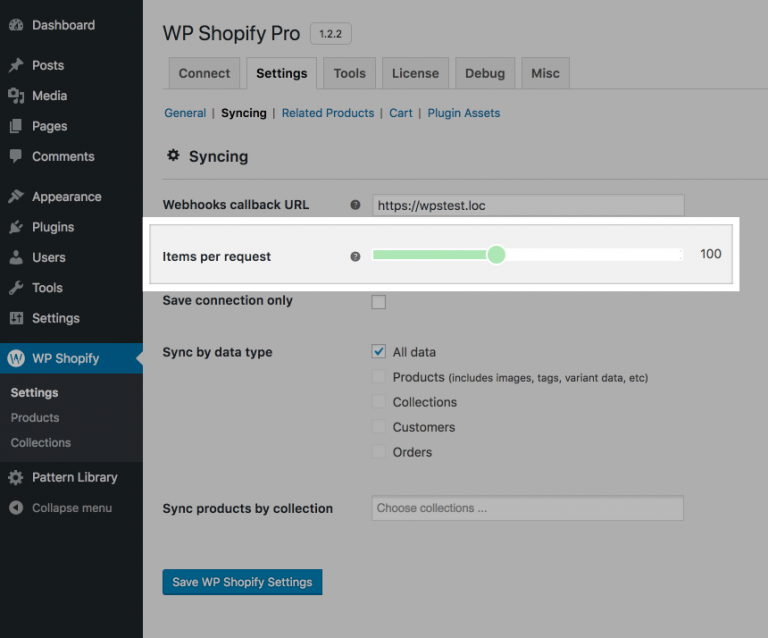Viewport: 768px width, 638px height.
Task: Open the Cart settings link
Action: click(401, 113)
